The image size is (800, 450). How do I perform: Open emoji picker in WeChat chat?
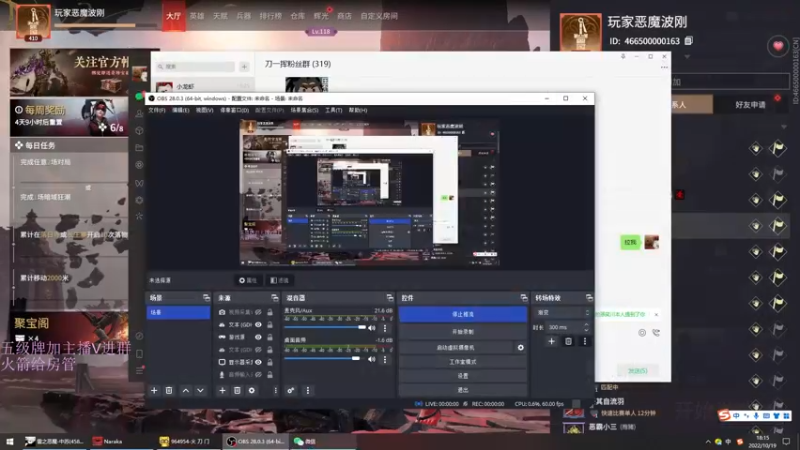pyautogui.click(x=642, y=333)
